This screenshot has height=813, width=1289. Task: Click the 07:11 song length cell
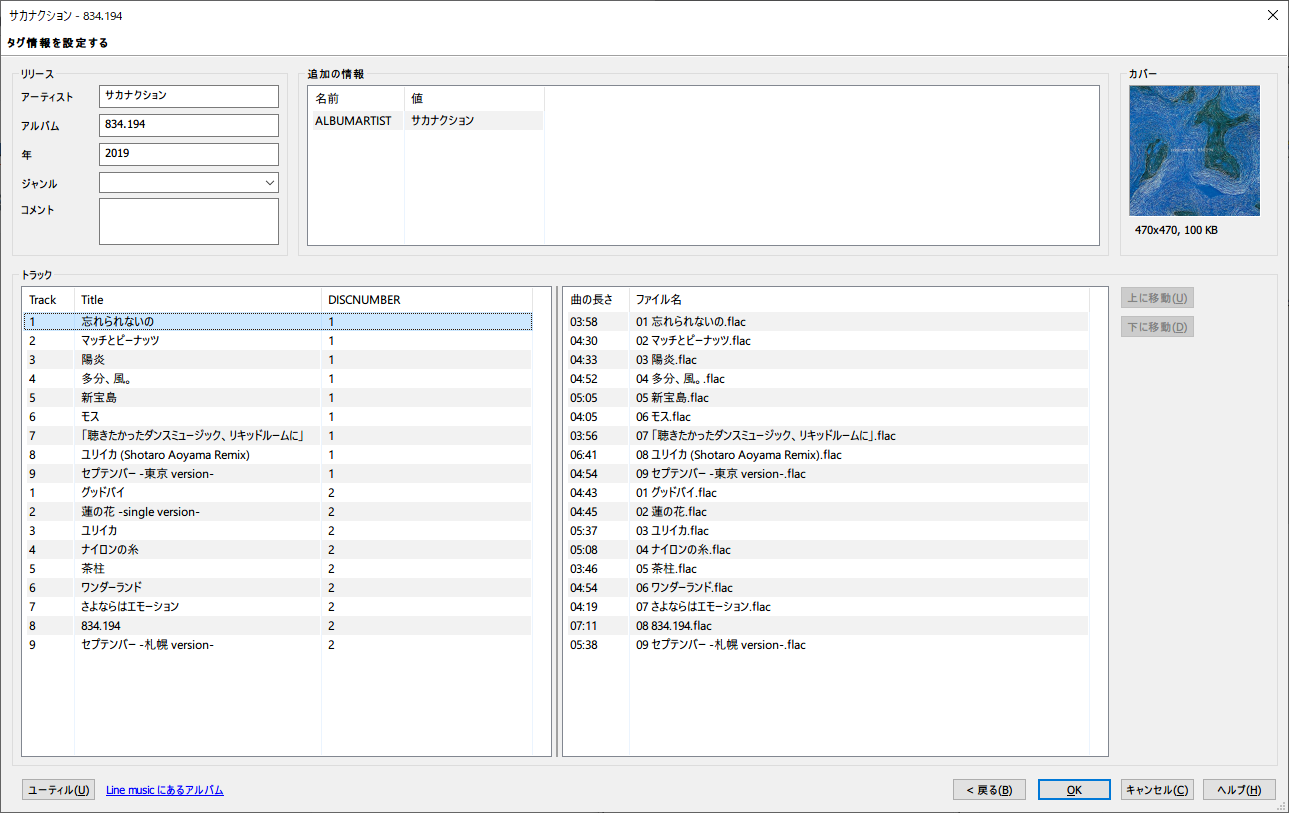(583, 626)
